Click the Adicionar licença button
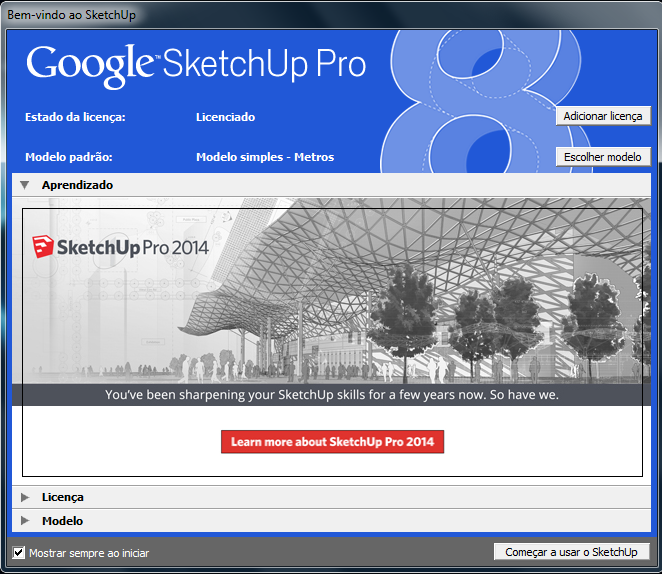The image size is (662, 574). click(x=603, y=116)
